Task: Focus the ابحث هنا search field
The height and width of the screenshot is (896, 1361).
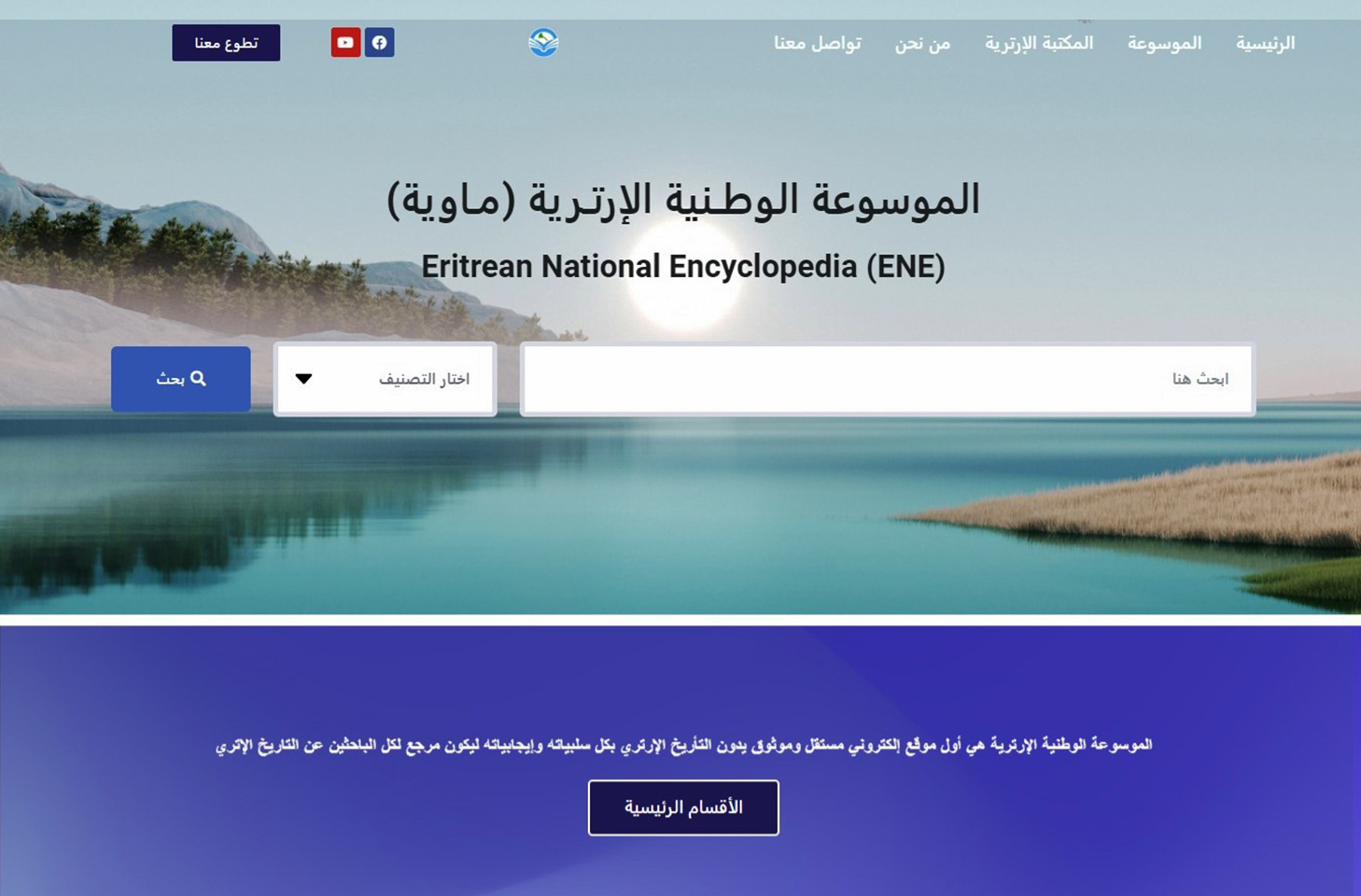Action: [888, 379]
